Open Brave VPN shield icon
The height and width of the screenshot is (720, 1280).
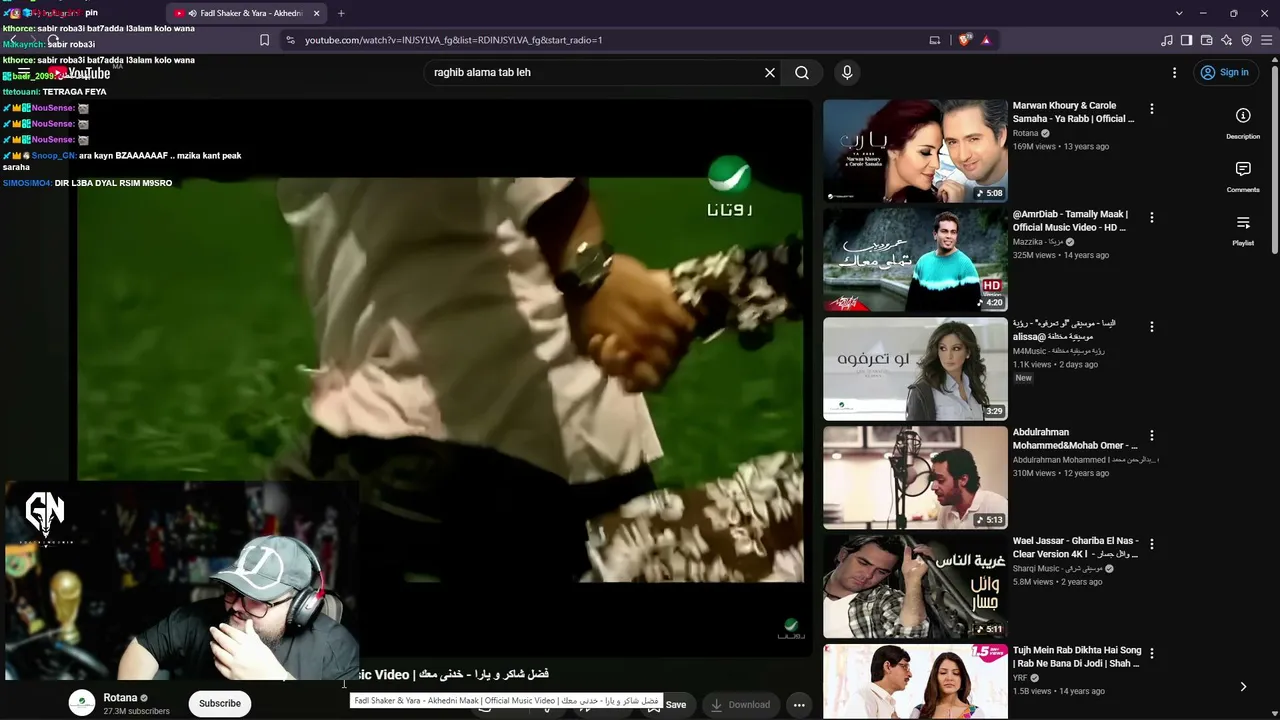point(1247,40)
